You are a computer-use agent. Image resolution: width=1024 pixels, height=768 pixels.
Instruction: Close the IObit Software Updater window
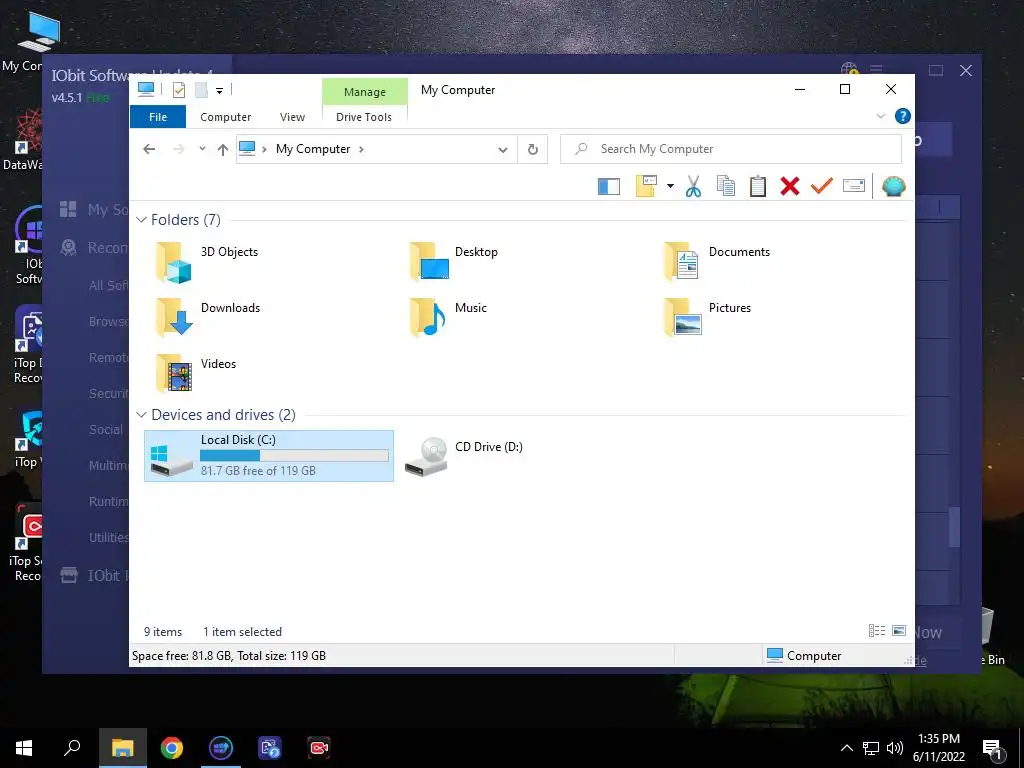coord(966,71)
